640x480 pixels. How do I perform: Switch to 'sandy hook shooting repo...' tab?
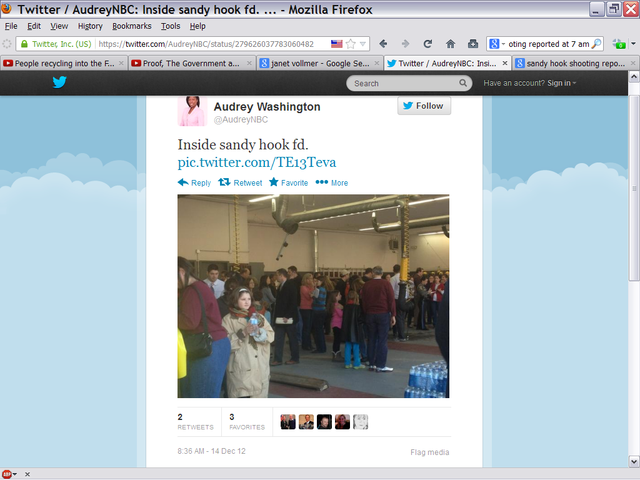[x=576, y=63]
